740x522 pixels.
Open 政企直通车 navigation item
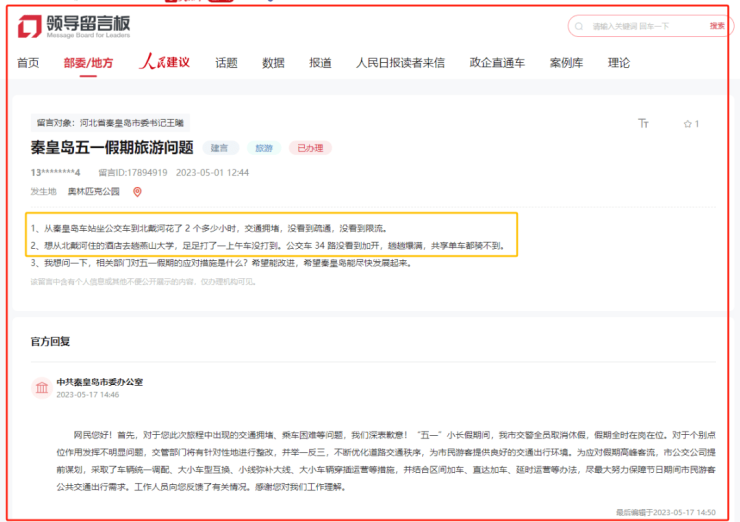pos(497,63)
